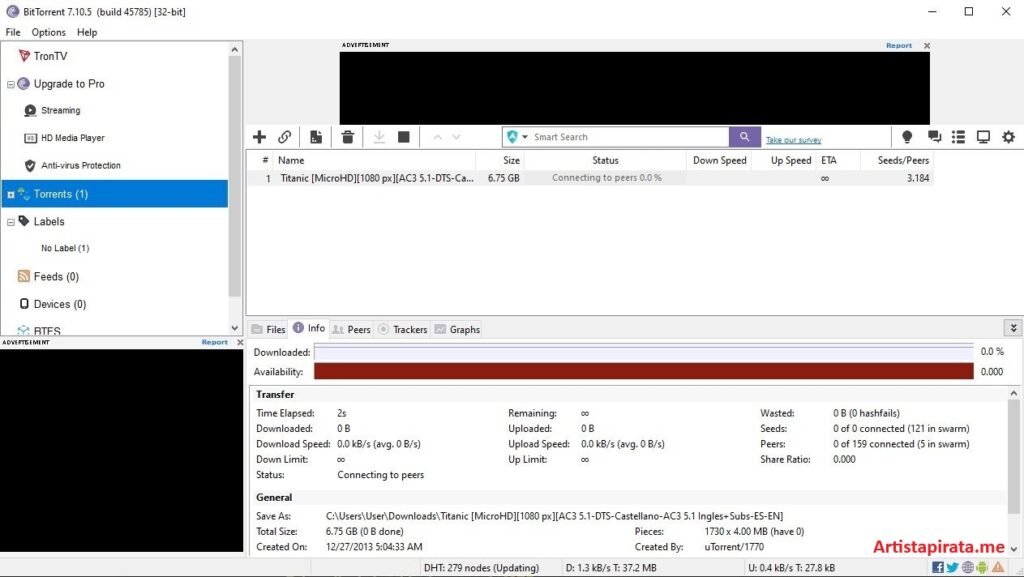Open the remote devices monitor icon
The image size is (1024, 577).
(983, 136)
